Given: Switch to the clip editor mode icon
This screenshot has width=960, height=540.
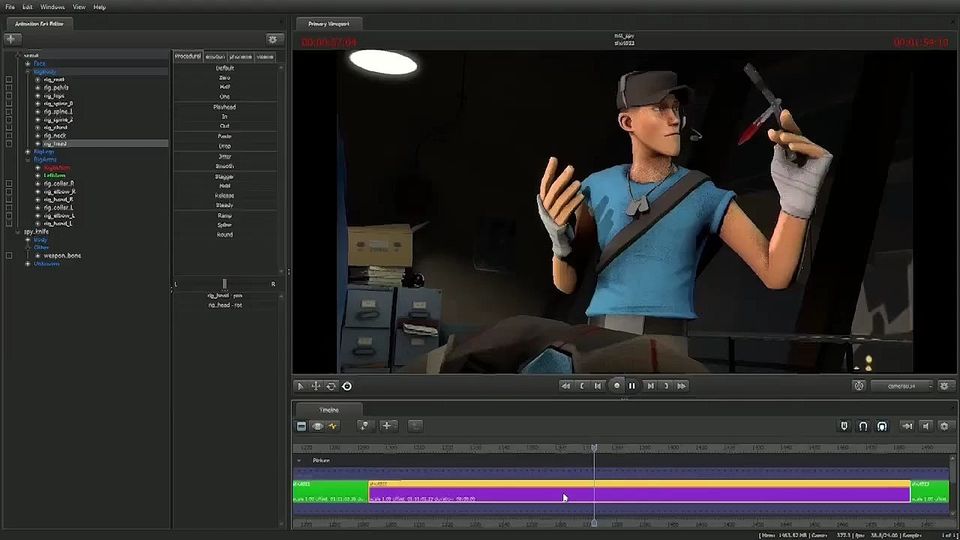Looking at the screenshot, I should pos(301,426).
